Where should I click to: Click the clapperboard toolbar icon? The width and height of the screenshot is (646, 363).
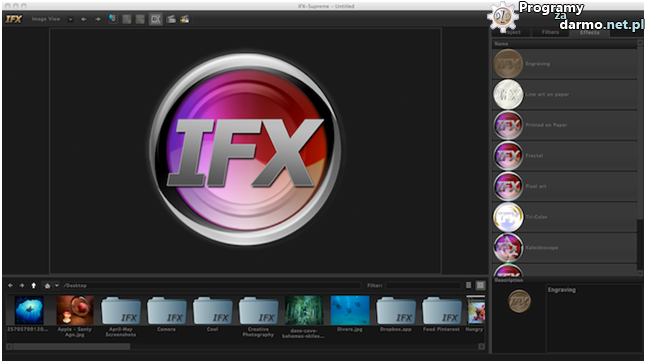(171, 19)
